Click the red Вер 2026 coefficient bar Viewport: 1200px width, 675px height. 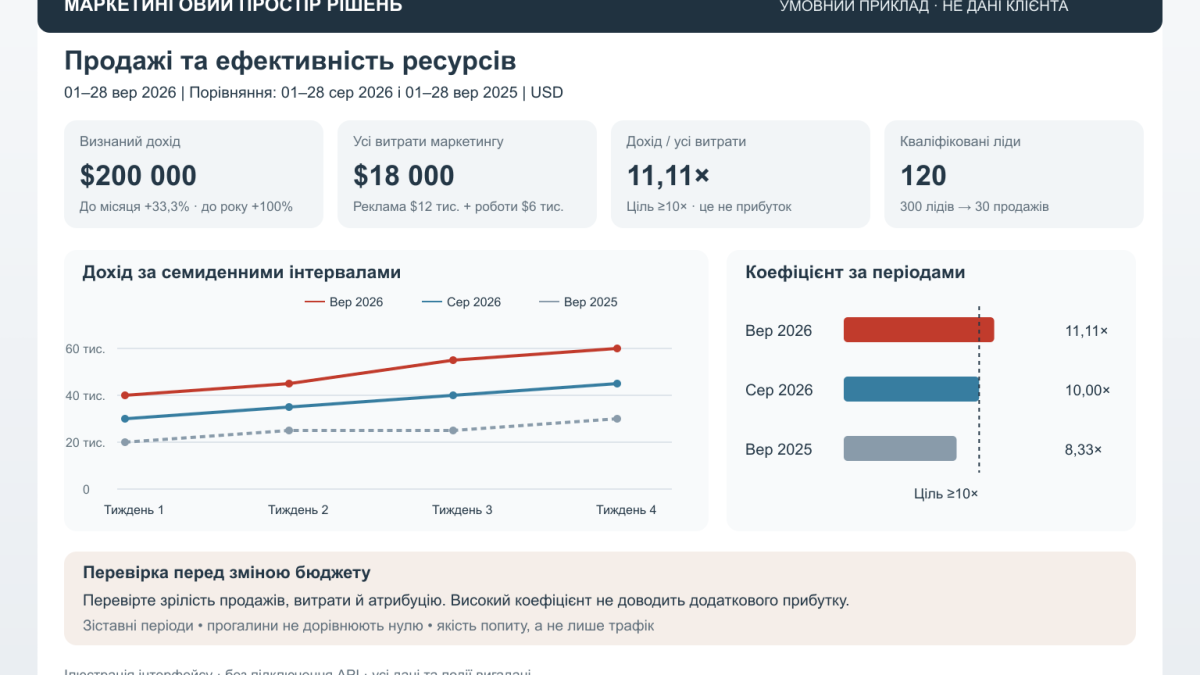tap(919, 330)
